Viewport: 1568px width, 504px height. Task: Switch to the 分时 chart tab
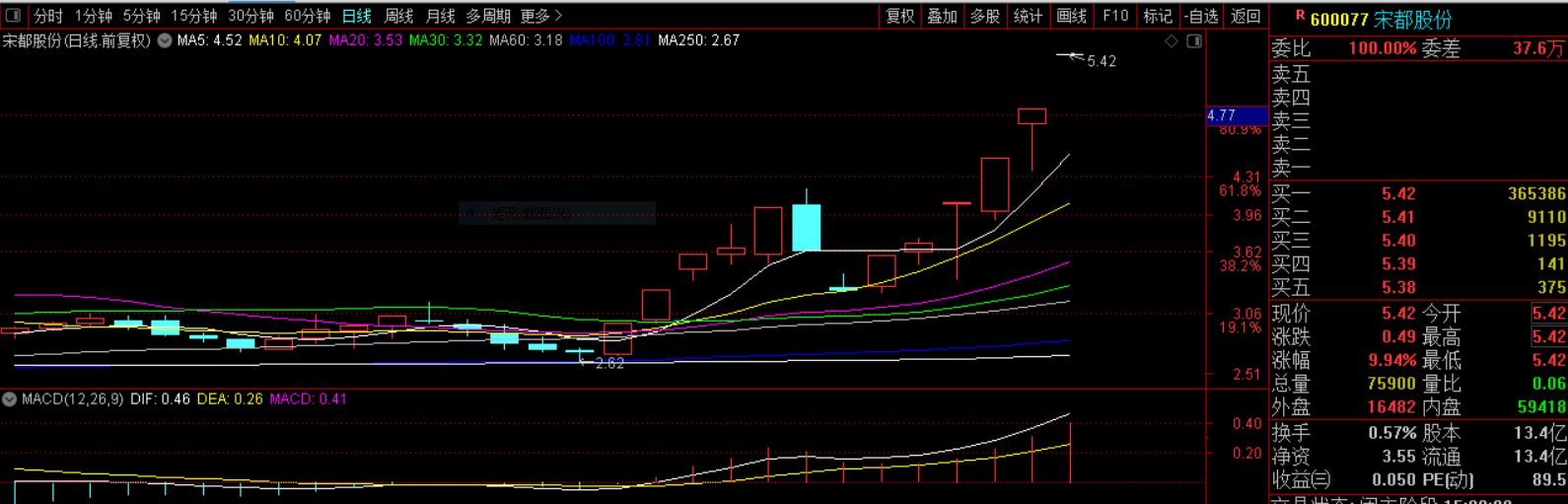[47, 16]
